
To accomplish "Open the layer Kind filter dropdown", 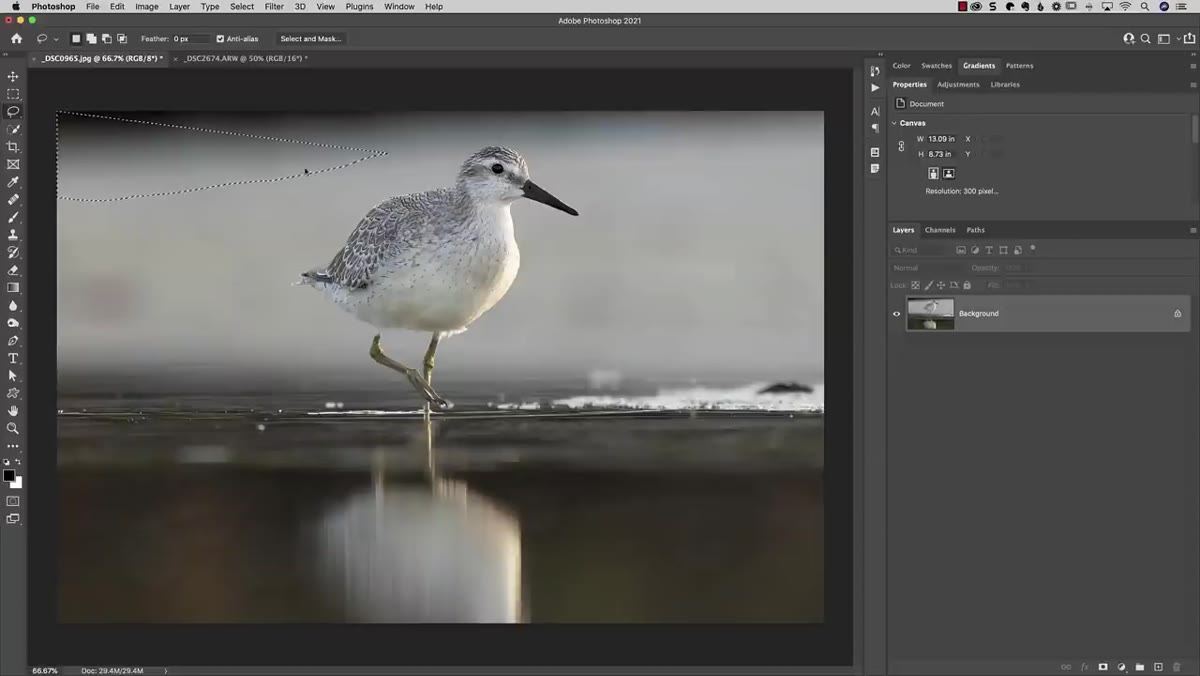I will (x=921, y=250).
